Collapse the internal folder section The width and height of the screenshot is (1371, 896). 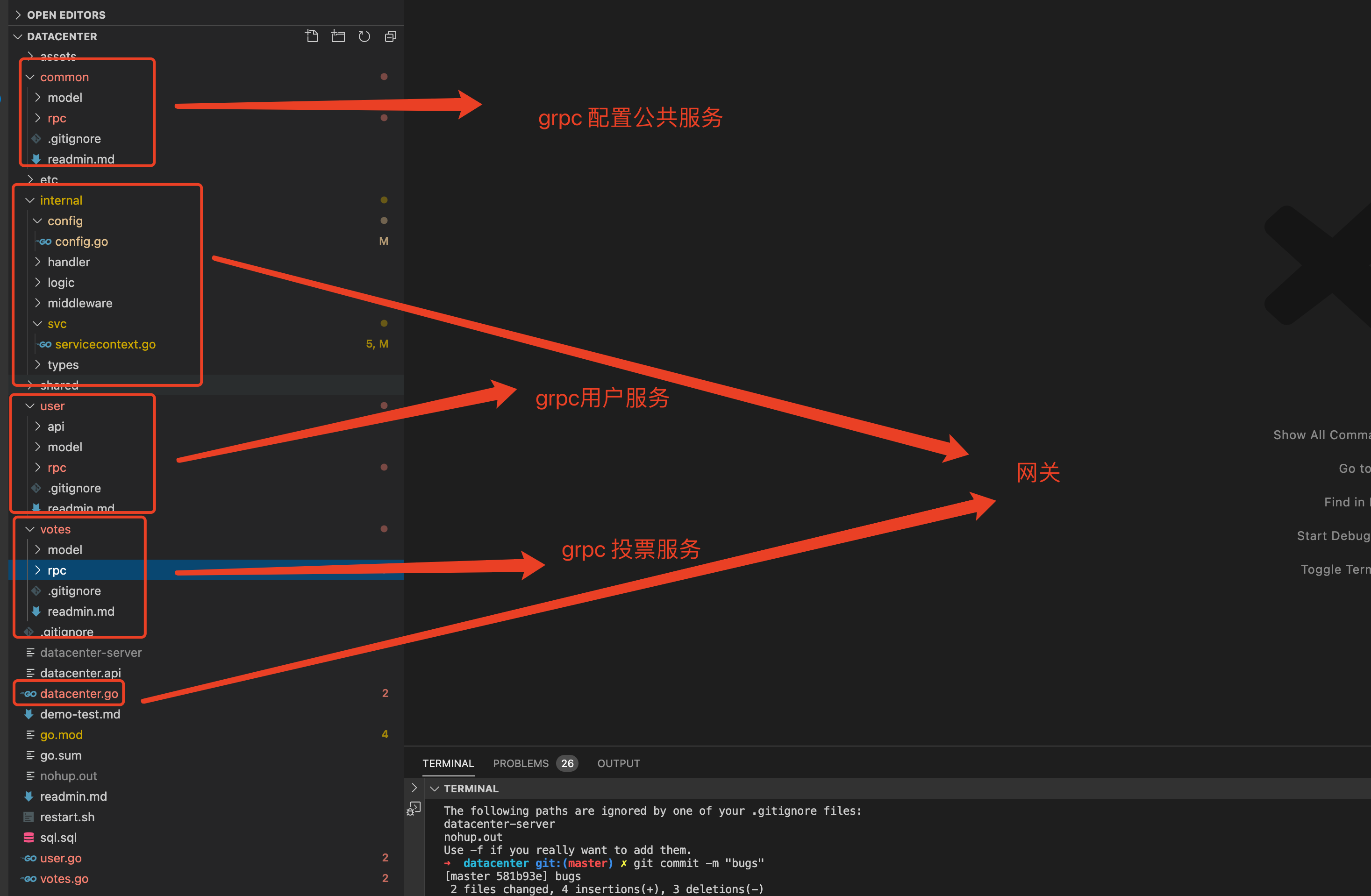[x=29, y=200]
